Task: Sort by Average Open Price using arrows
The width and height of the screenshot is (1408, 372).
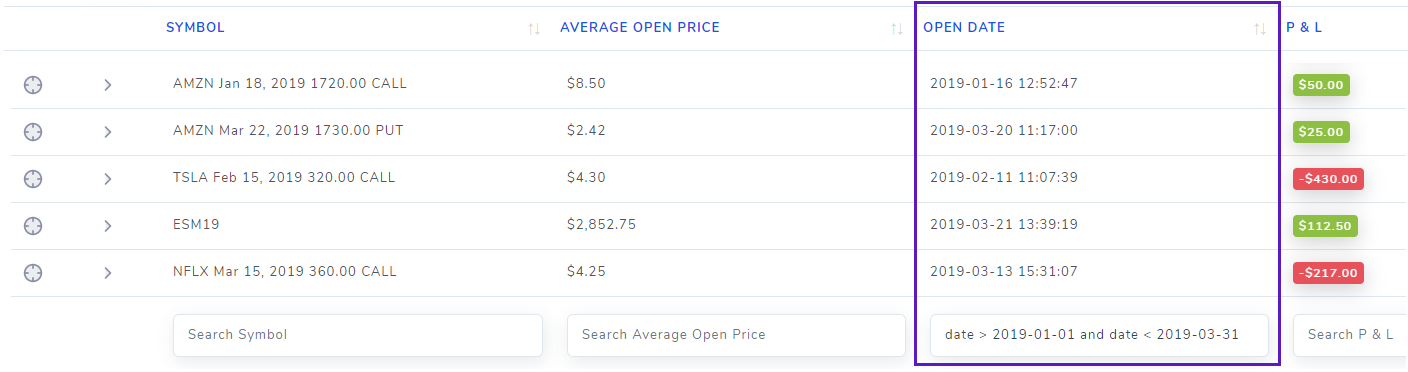Action: pos(897,29)
